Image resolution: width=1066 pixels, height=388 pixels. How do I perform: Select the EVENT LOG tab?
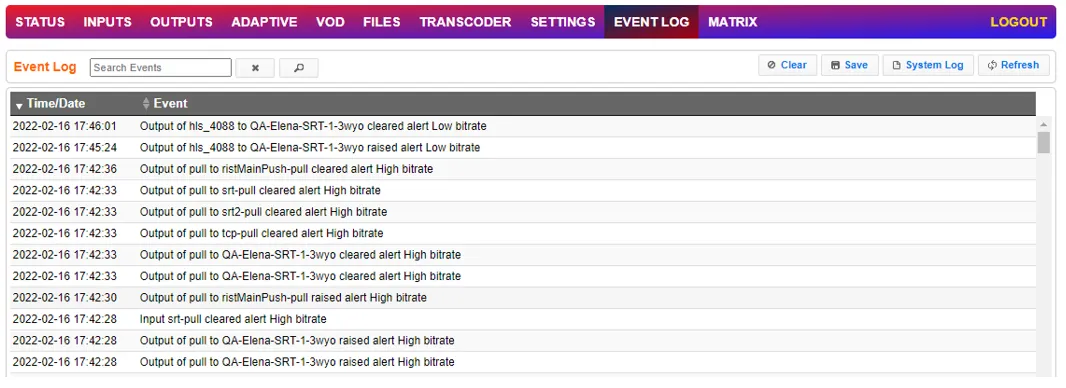point(651,22)
